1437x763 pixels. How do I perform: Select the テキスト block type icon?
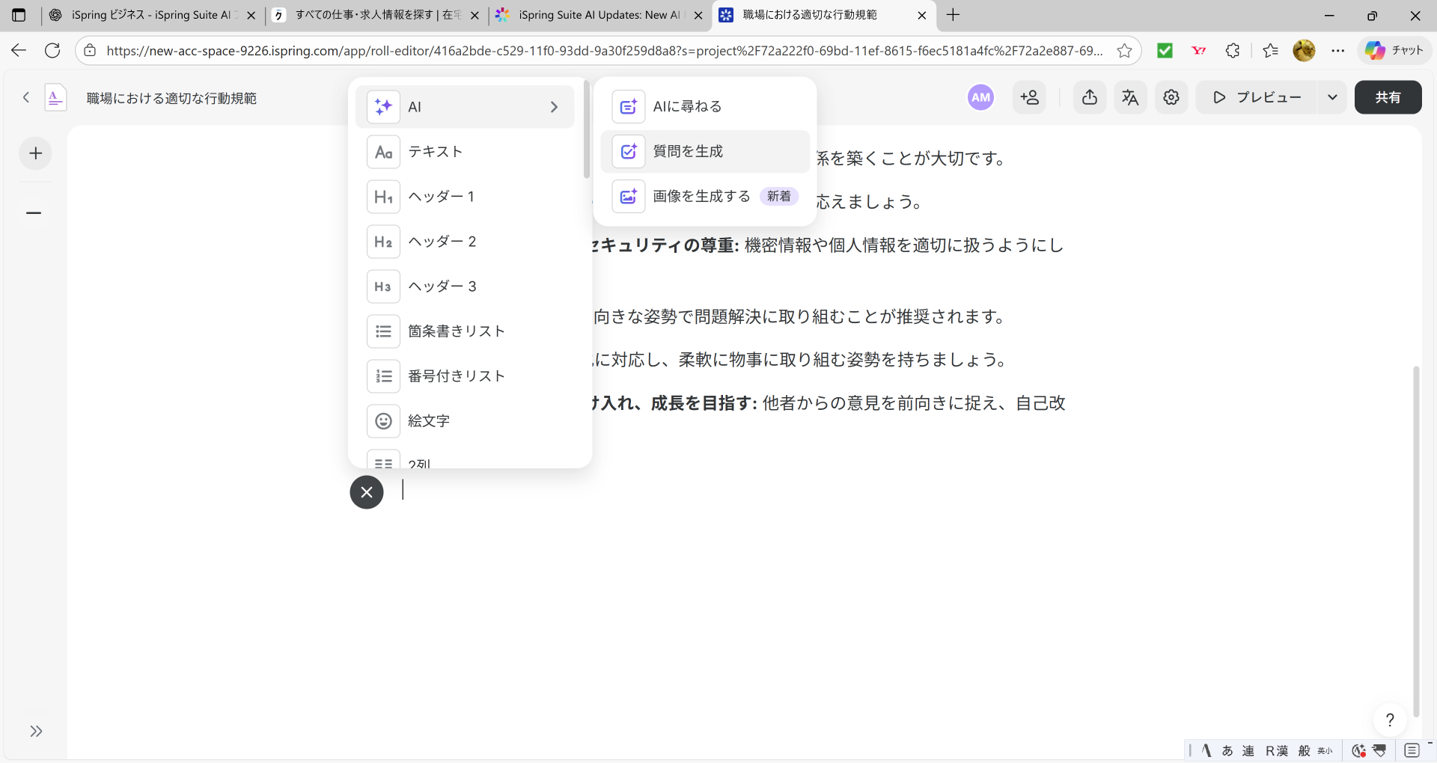pos(383,151)
